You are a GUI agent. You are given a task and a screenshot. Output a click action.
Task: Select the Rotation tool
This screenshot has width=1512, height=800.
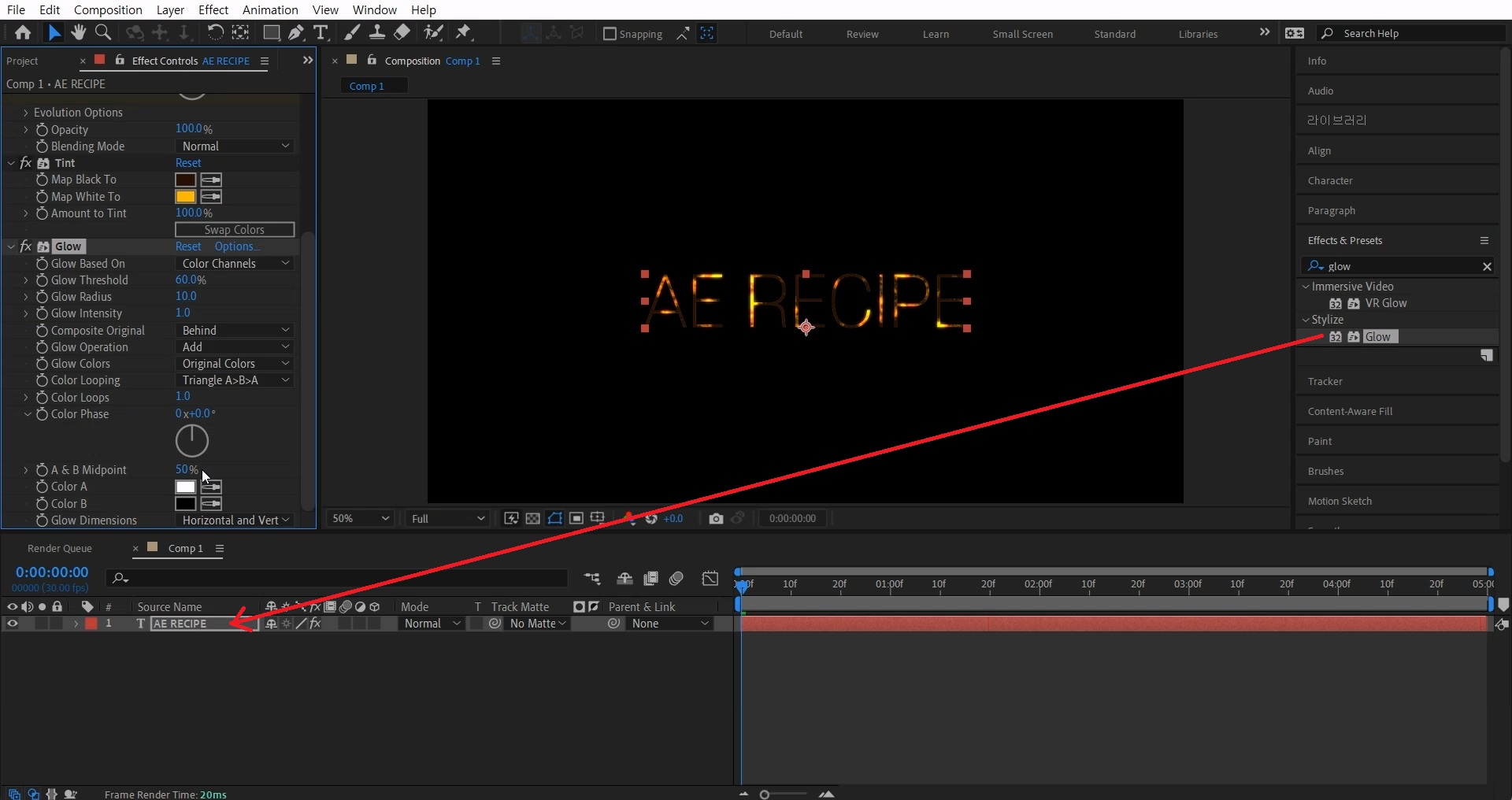pyautogui.click(x=215, y=32)
